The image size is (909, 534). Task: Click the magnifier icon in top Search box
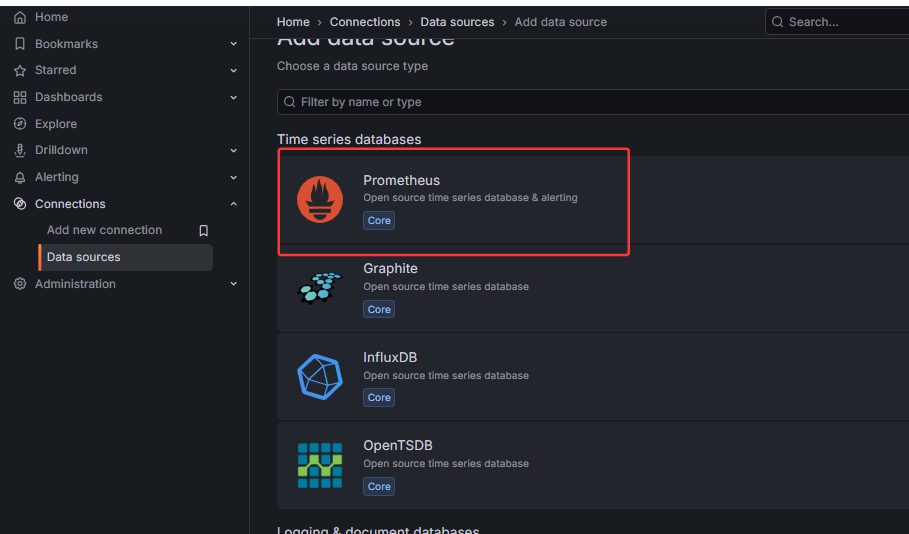click(x=778, y=22)
